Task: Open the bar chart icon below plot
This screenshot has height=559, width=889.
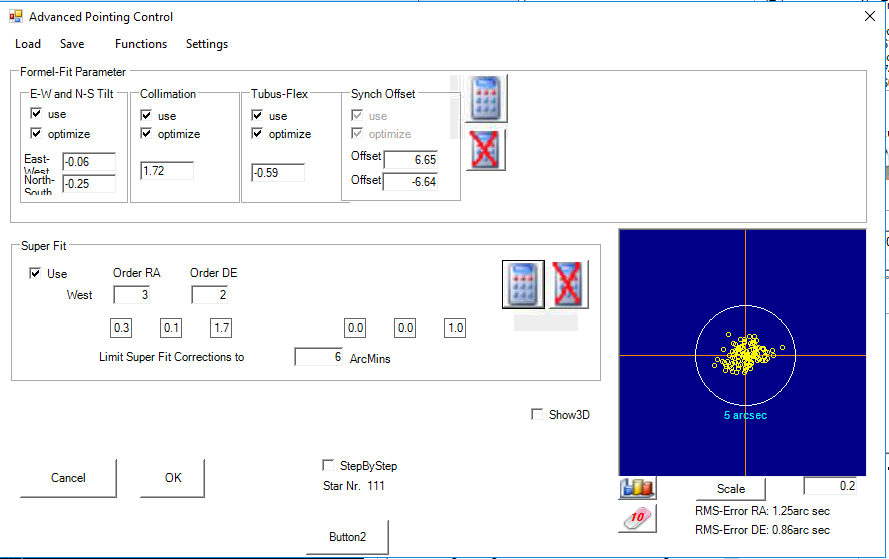Action: pyautogui.click(x=636, y=488)
